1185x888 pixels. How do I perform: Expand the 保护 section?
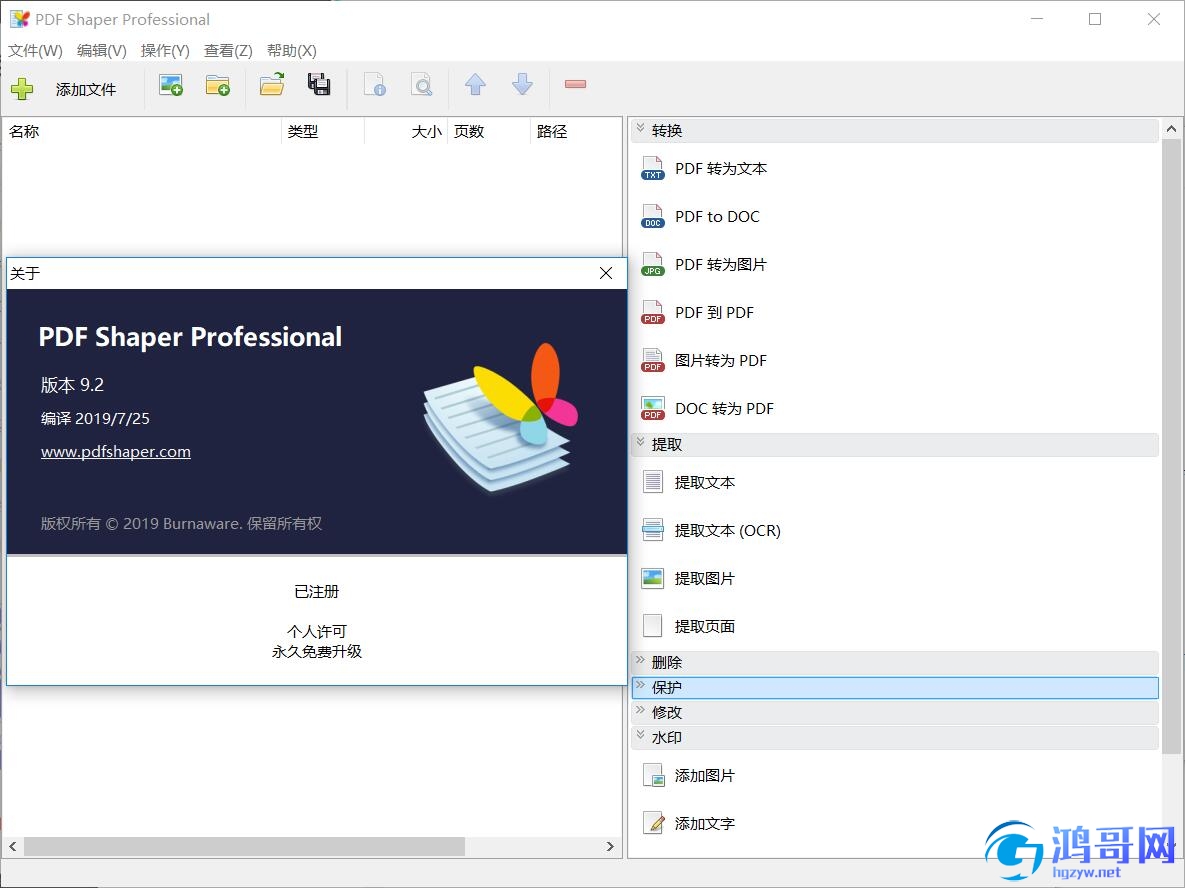pos(895,687)
